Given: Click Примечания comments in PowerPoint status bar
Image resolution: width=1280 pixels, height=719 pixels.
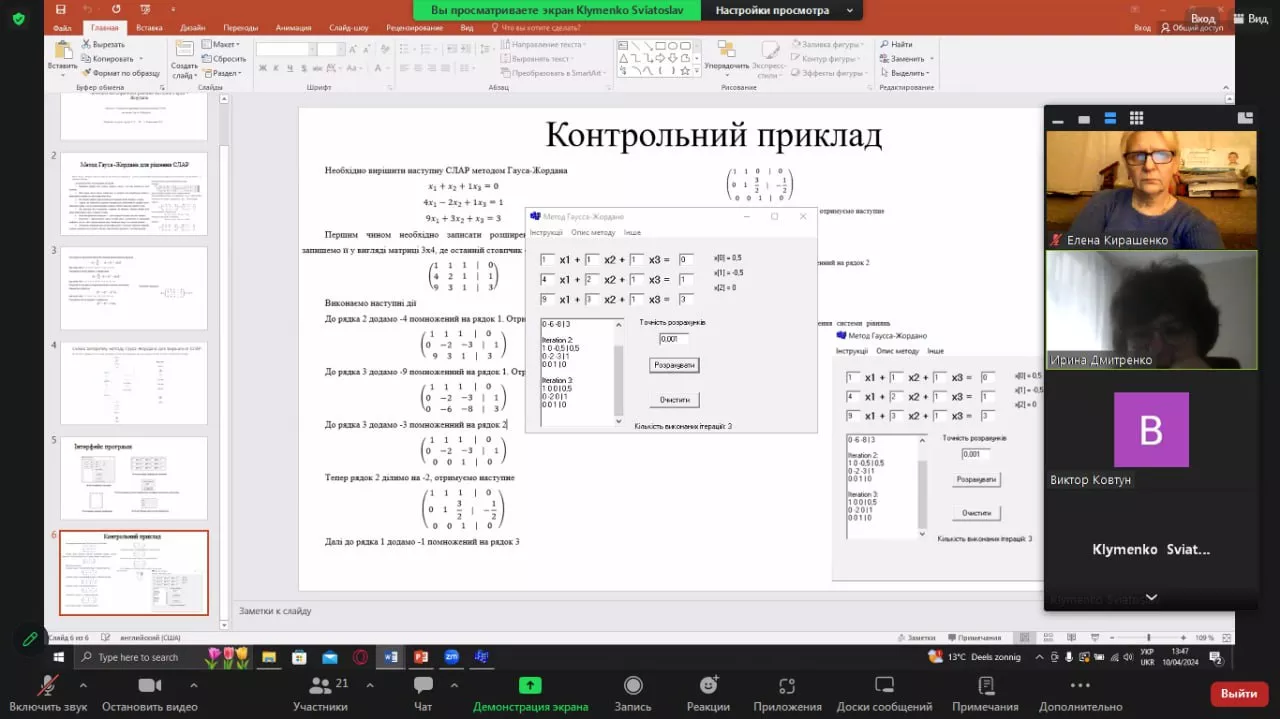Looking at the screenshot, I should (x=974, y=638).
